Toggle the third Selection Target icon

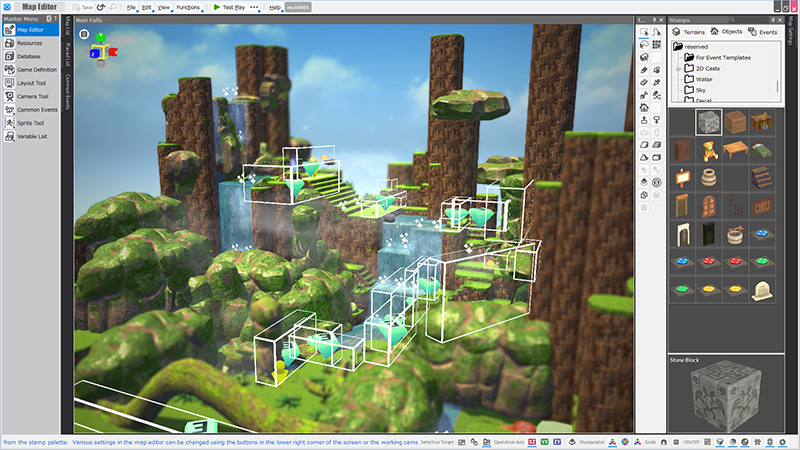(487, 442)
